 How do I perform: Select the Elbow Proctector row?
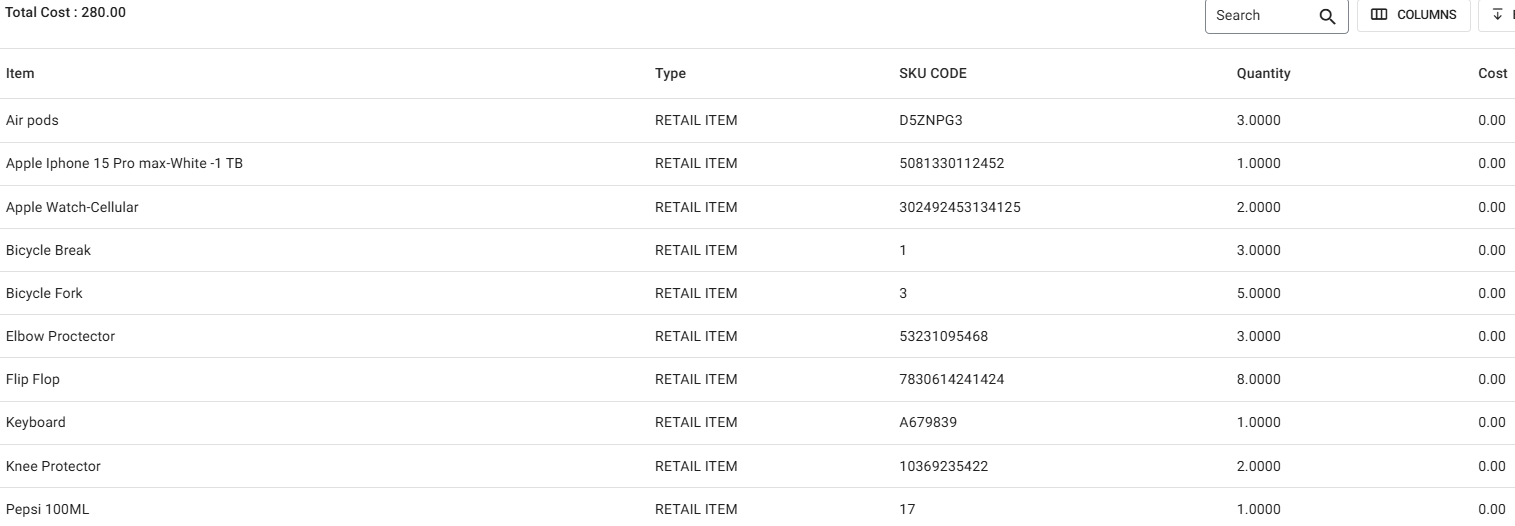tap(60, 336)
